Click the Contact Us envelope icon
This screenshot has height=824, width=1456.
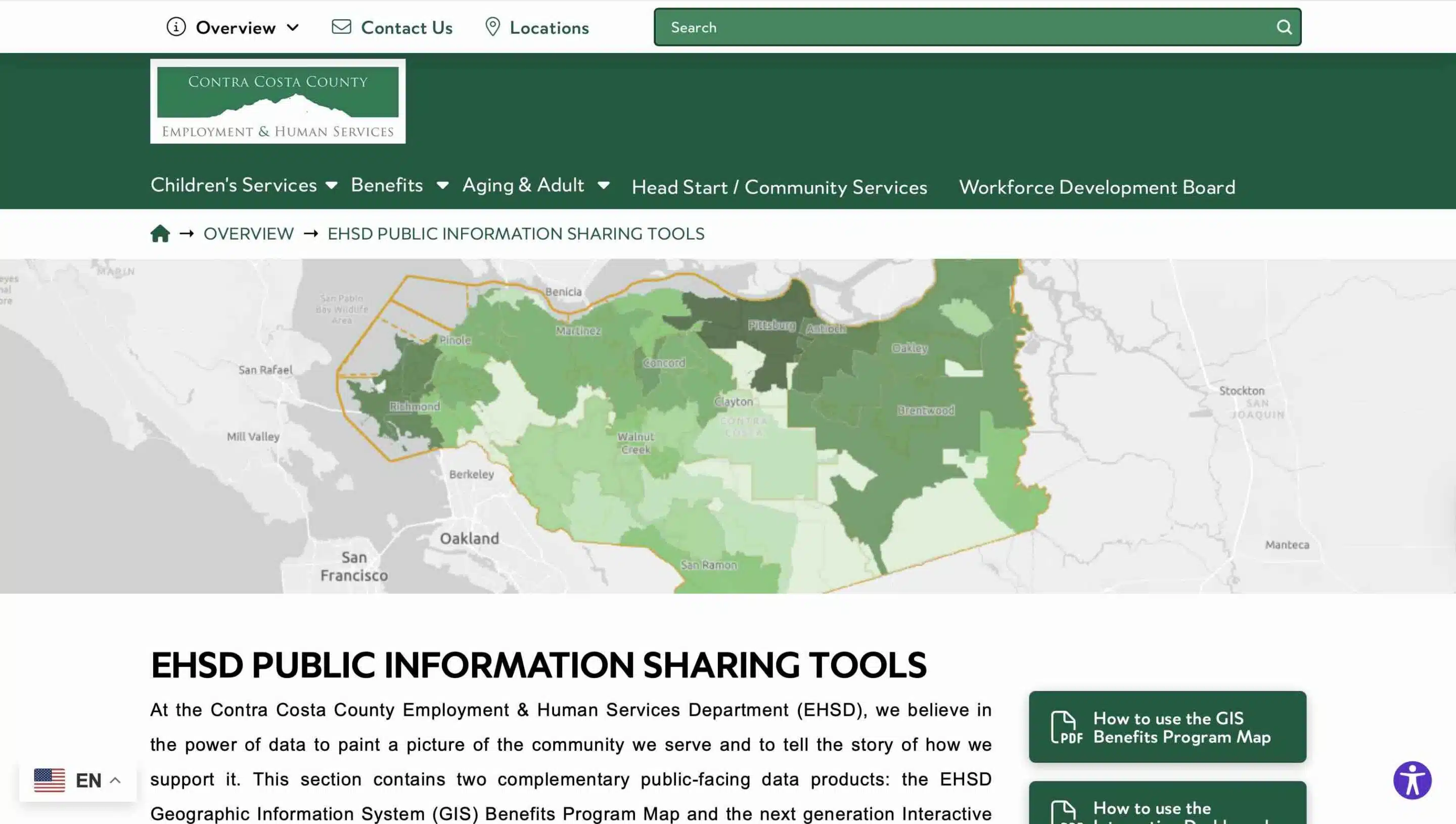pyautogui.click(x=341, y=27)
